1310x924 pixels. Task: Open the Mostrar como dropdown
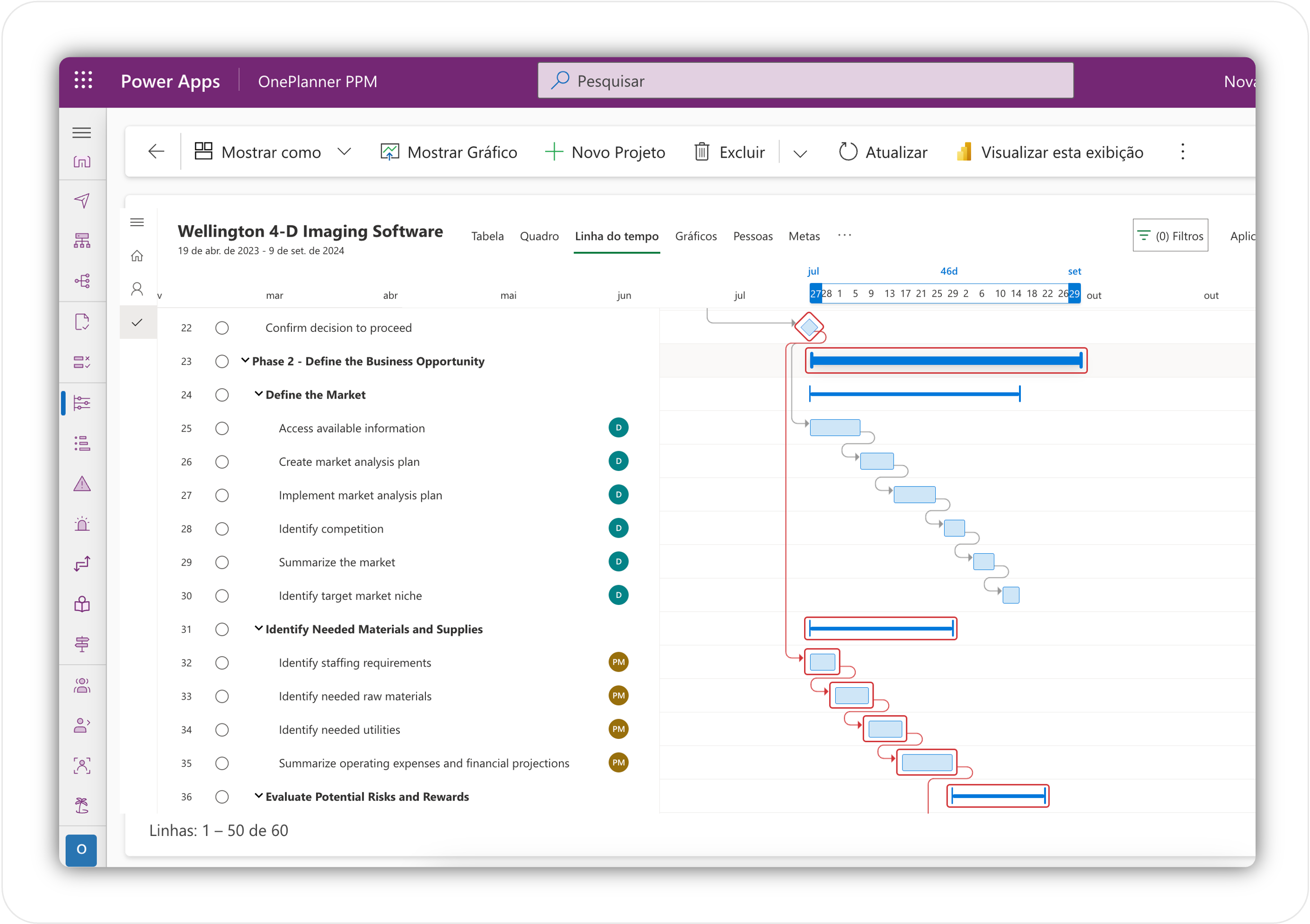273,152
